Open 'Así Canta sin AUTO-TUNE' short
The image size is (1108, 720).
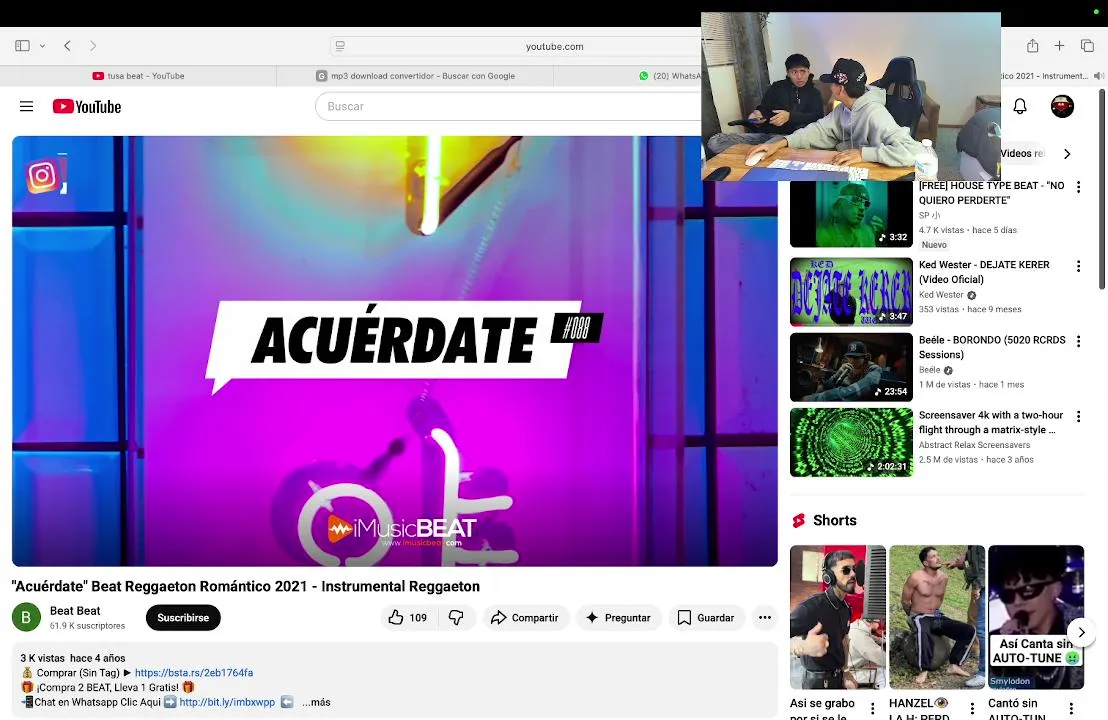1035,617
